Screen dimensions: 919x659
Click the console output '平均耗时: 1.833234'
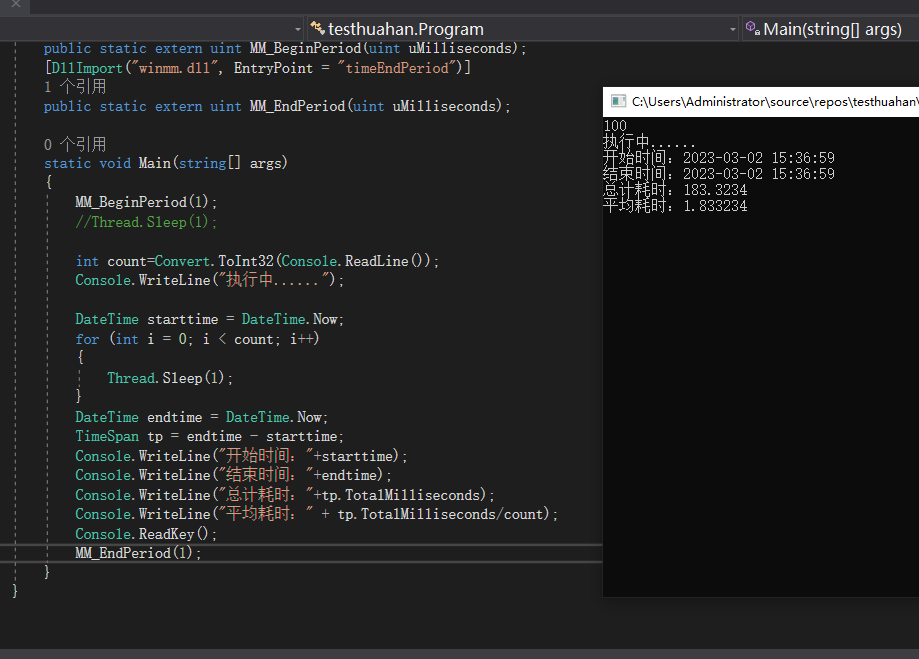point(675,206)
